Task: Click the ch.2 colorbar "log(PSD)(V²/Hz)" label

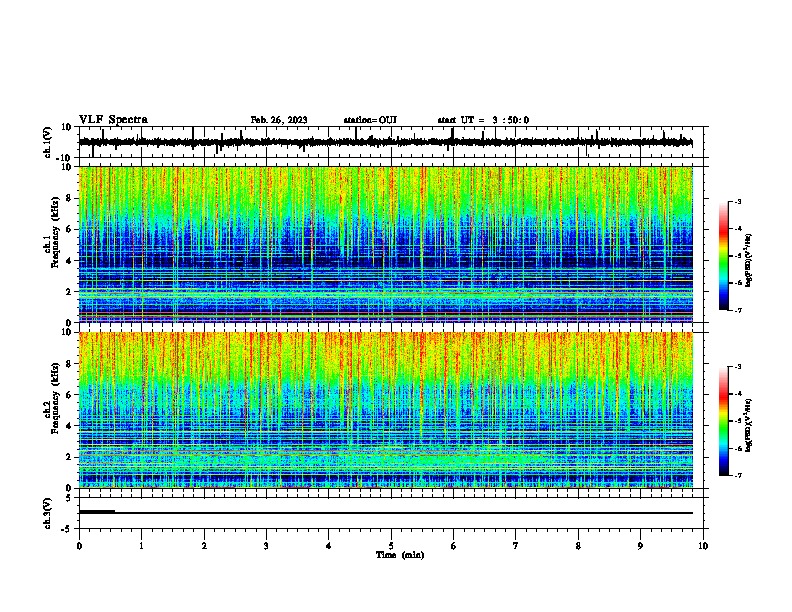Action: tap(748, 425)
